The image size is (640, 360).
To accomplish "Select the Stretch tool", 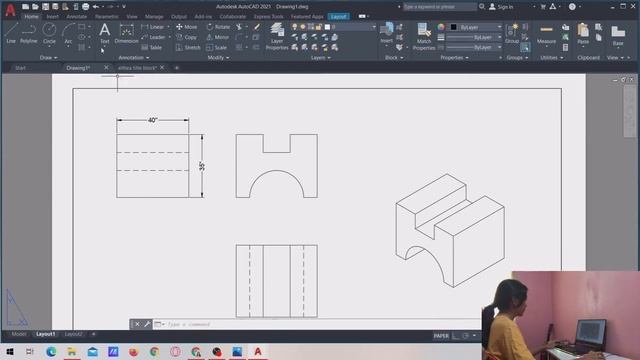I will click(x=188, y=47).
